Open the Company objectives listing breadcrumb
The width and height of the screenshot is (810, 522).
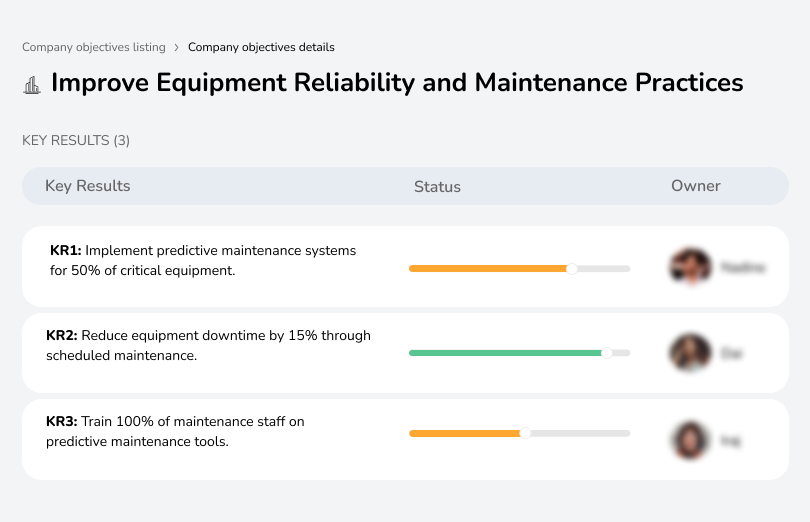pos(94,47)
